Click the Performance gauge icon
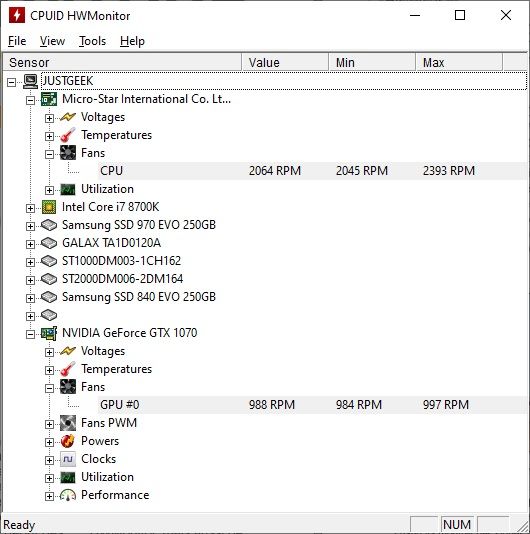The height and width of the screenshot is (534, 530). click(x=68, y=495)
